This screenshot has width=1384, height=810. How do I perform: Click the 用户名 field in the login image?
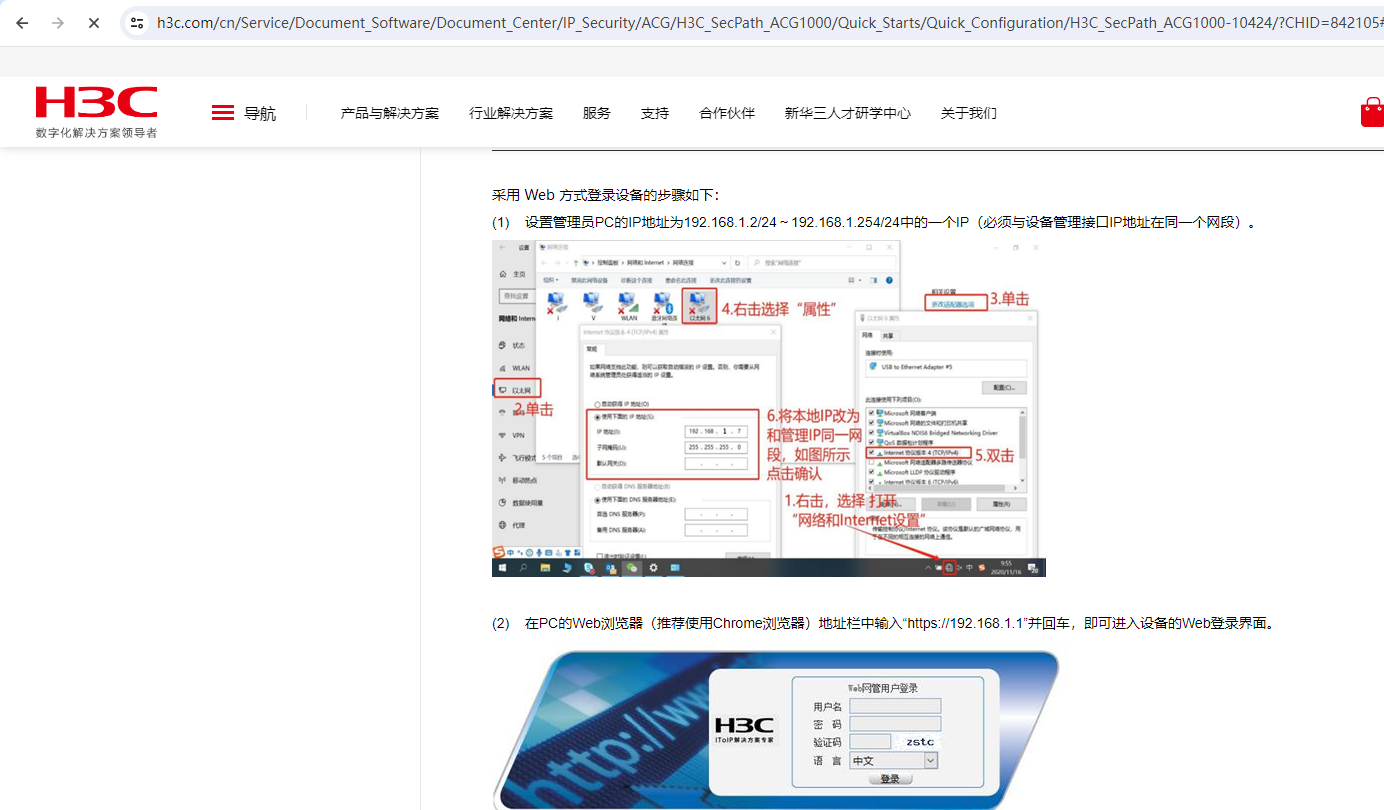point(895,706)
